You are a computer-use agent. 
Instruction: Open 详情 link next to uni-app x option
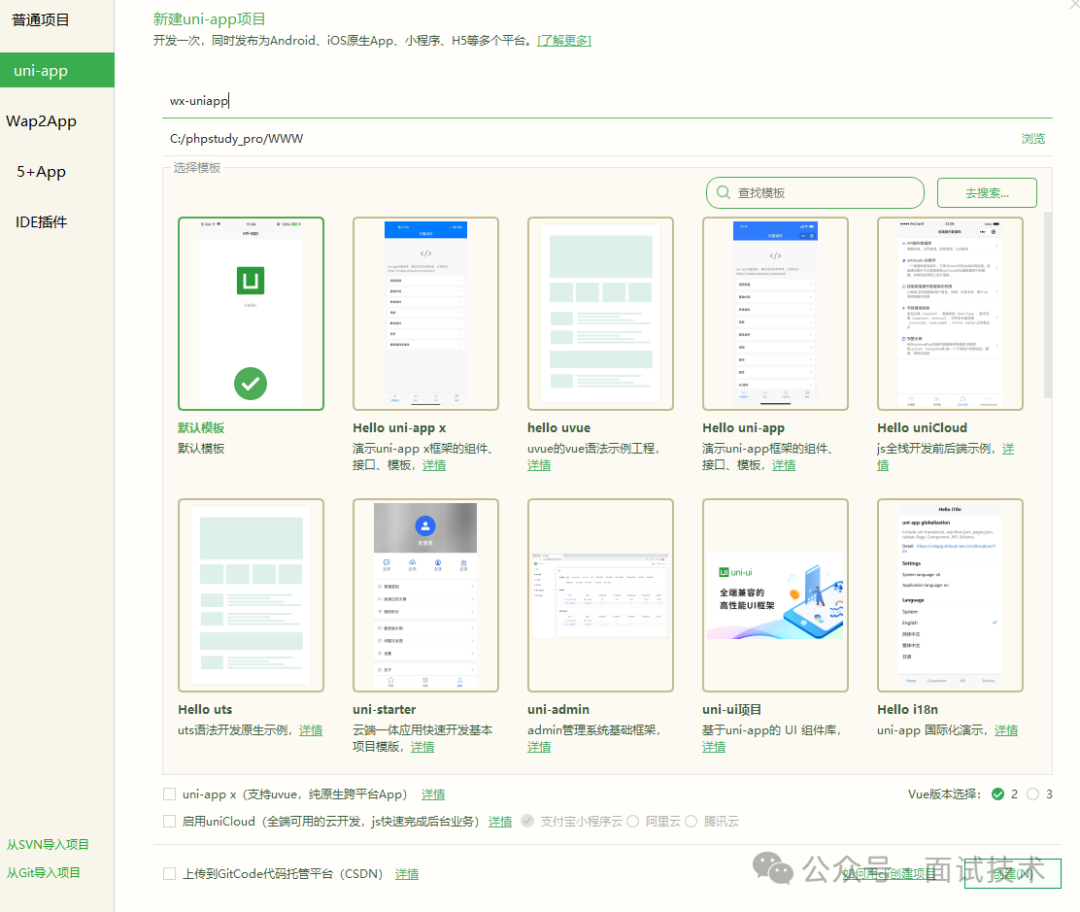pyautogui.click(x=433, y=794)
